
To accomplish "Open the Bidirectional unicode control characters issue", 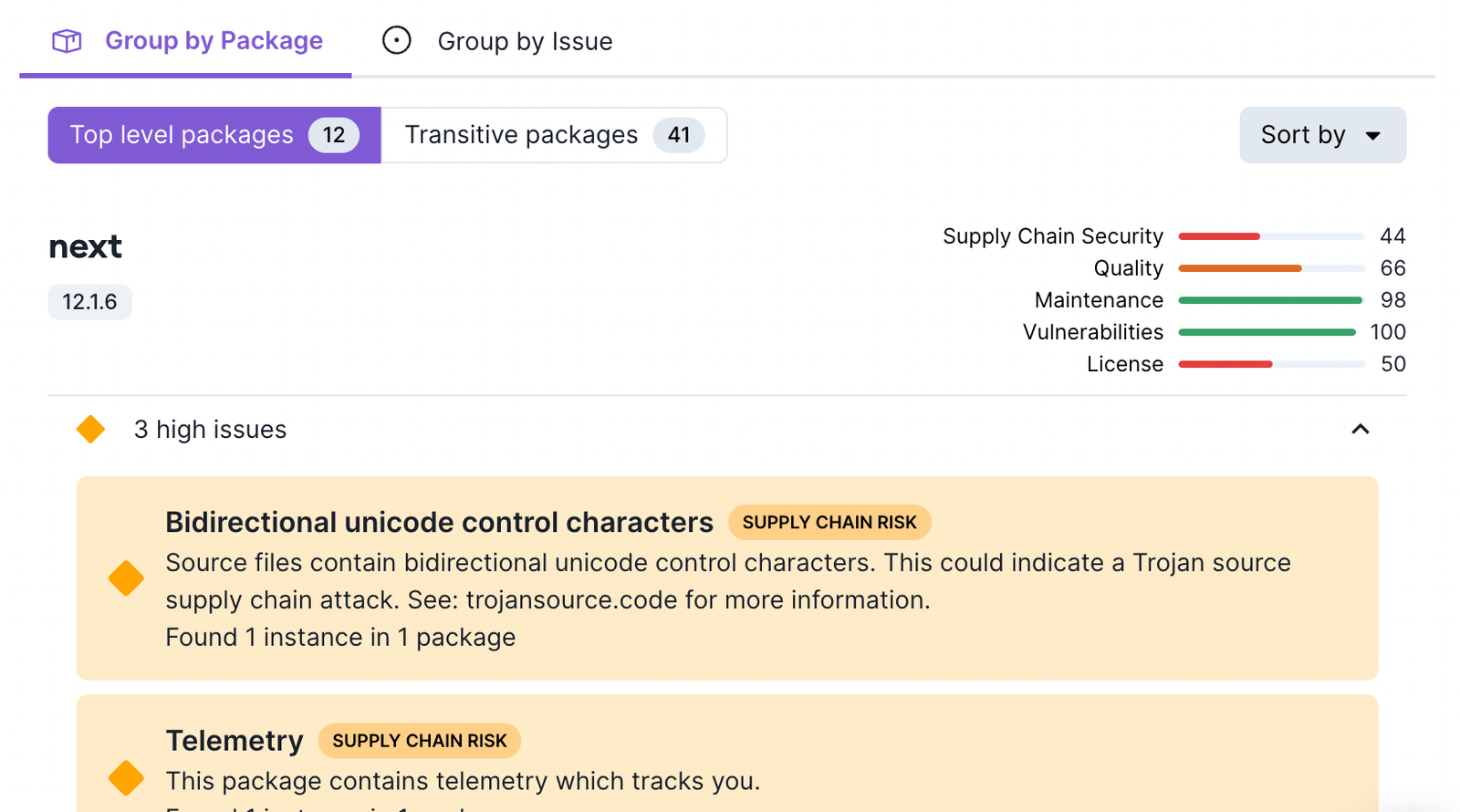I will click(x=439, y=522).
